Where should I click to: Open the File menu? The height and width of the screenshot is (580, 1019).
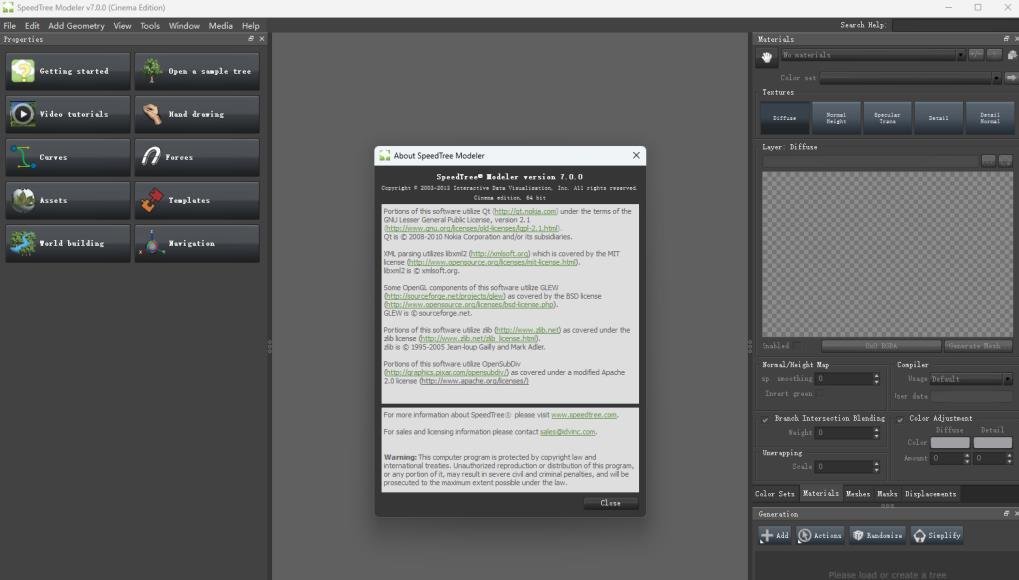(x=10, y=26)
